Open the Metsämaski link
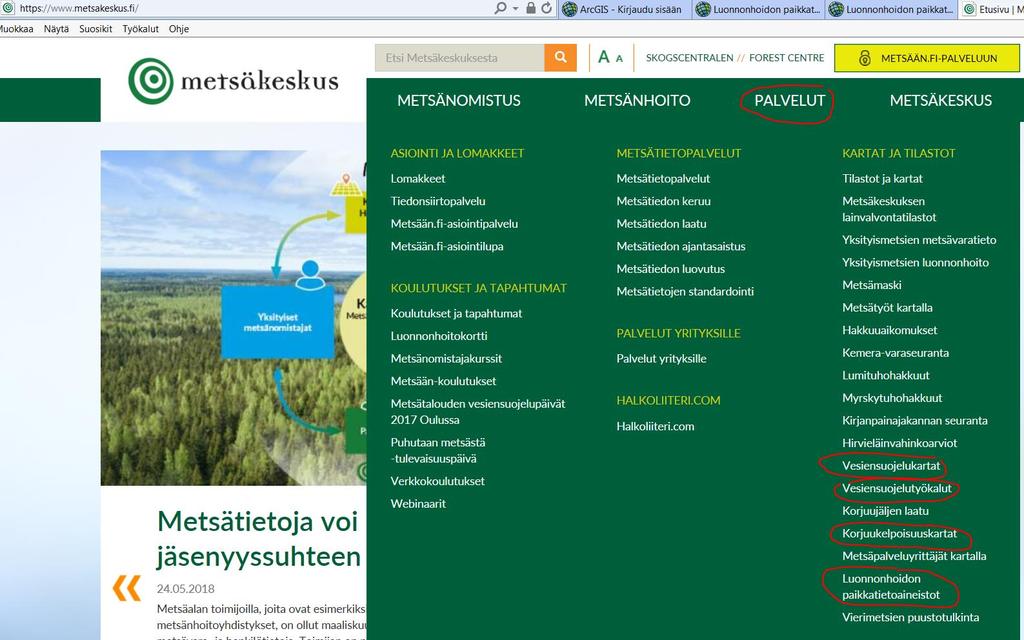Screen dimensions: 1024x640 pos(871,285)
